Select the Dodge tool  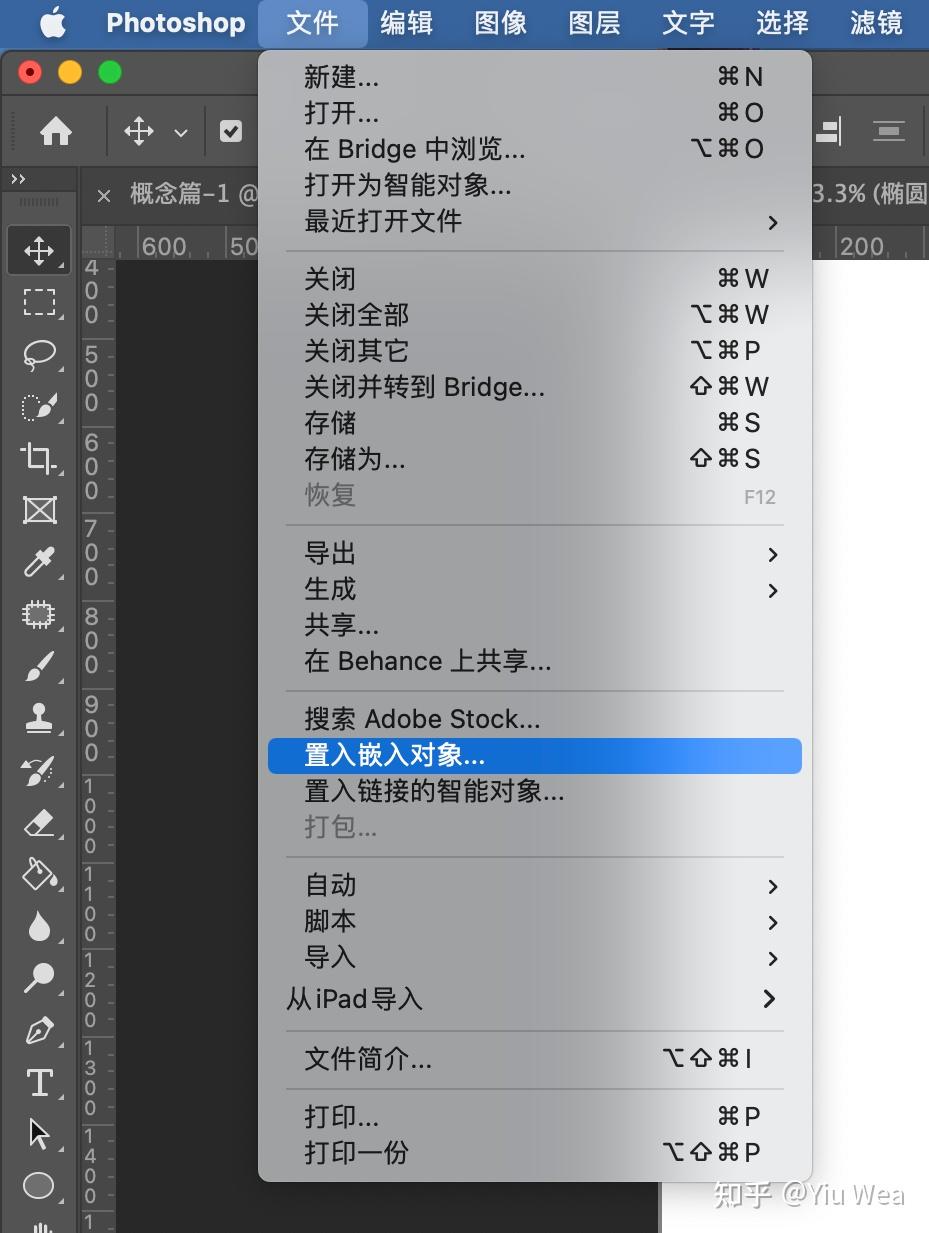click(x=39, y=978)
